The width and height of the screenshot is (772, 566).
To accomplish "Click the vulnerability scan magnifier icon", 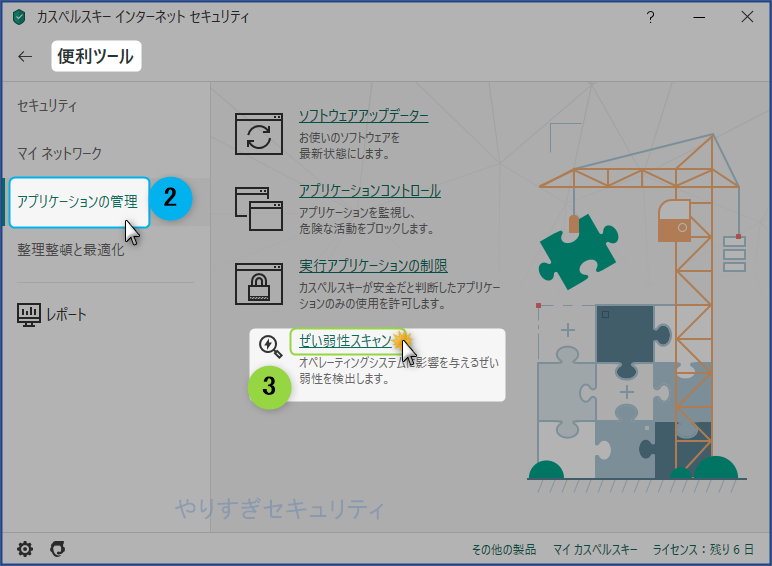I will click(x=270, y=346).
